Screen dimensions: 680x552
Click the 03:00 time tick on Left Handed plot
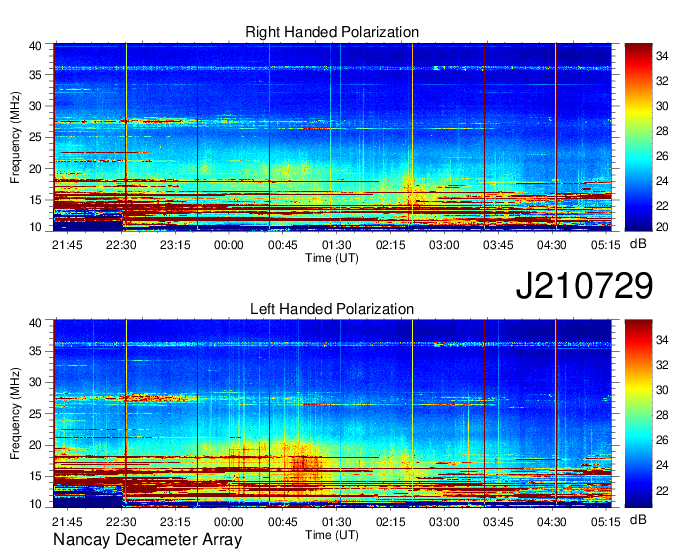click(x=444, y=522)
